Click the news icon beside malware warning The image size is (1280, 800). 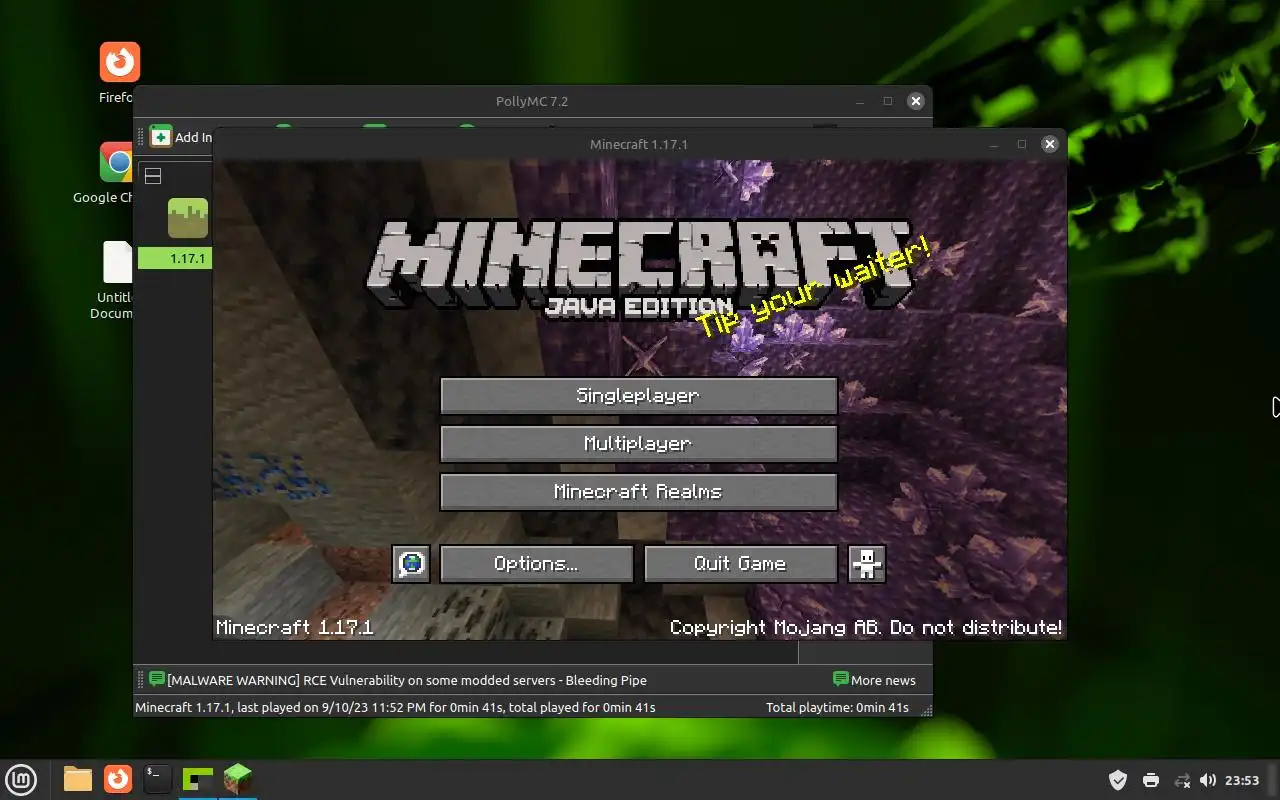pyautogui.click(x=156, y=679)
